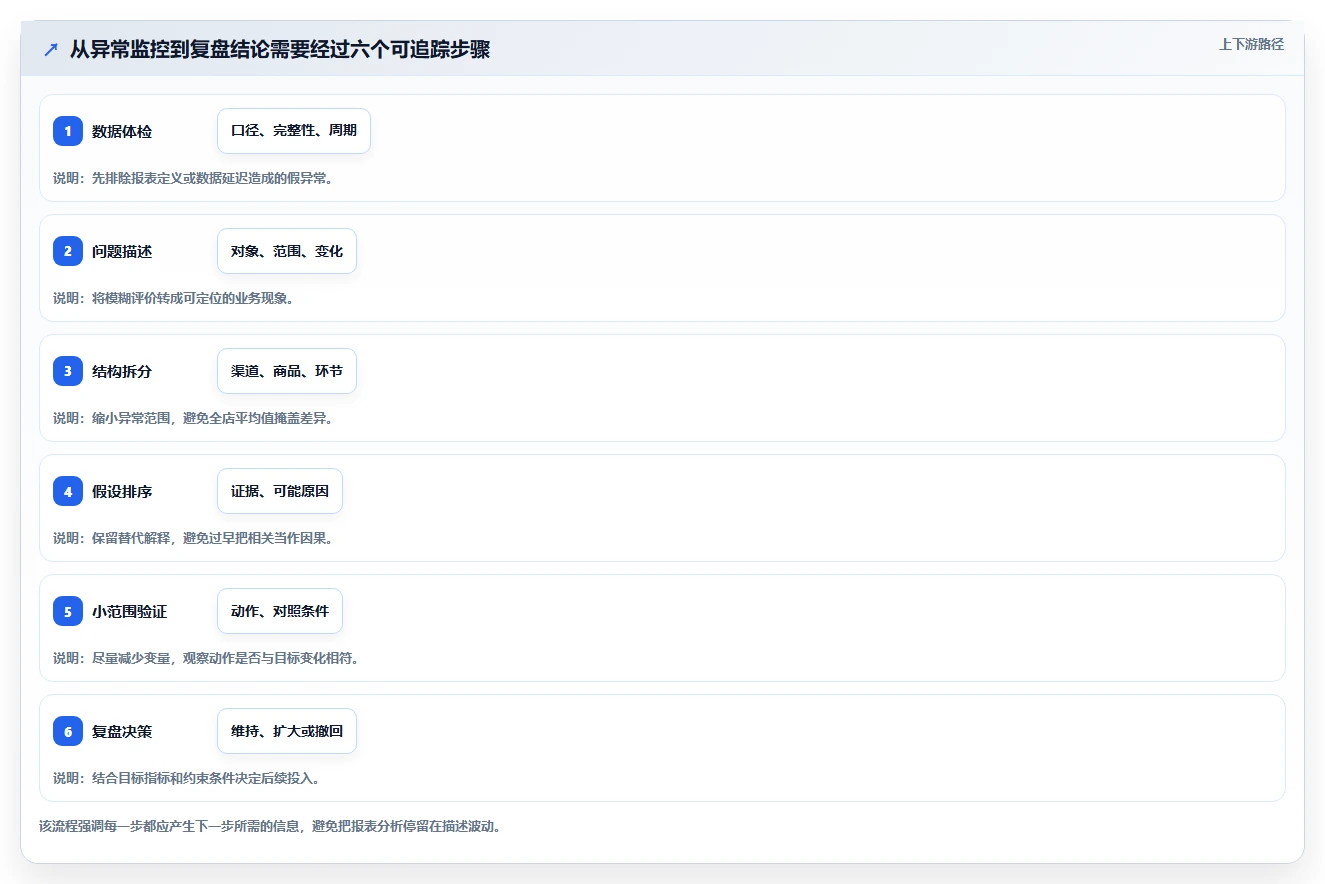Click the step 6 number badge

[68, 731]
